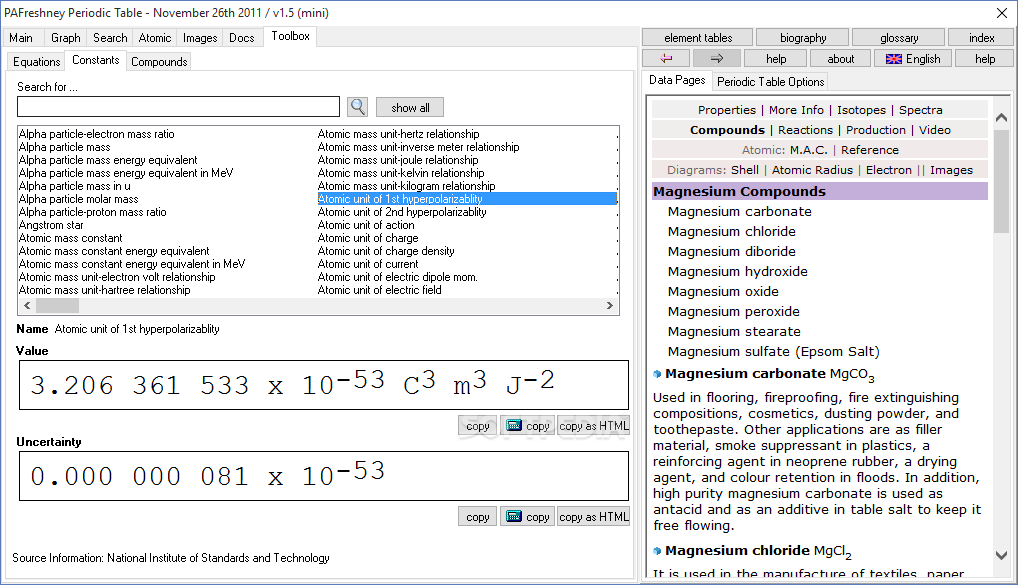Select Atomic unit of electric field
1018x585 pixels.
click(379, 290)
